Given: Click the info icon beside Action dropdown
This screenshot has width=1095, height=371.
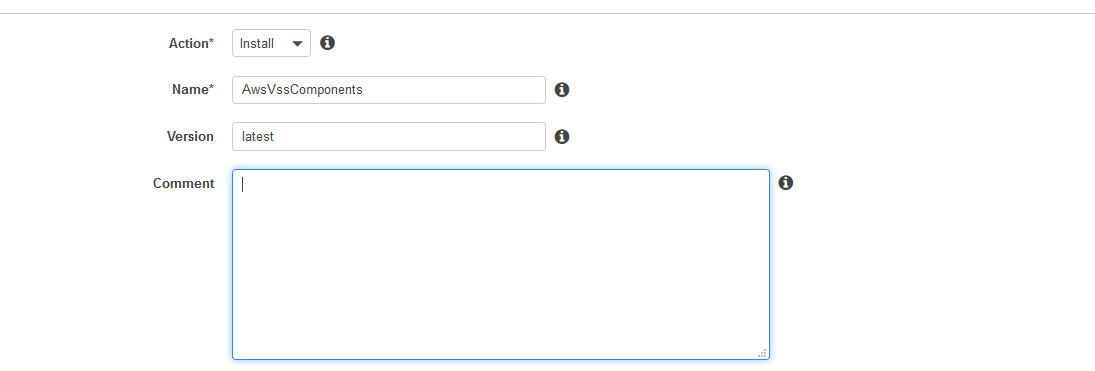Looking at the screenshot, I should pyautogui.click(x=328, y=43).
